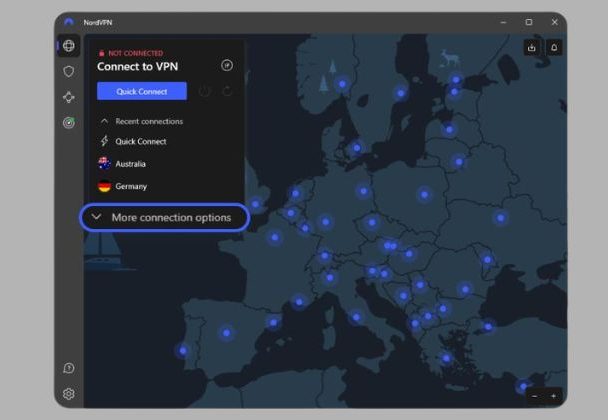
Task: Select the Sweden server dot on map
Action: 401,93
